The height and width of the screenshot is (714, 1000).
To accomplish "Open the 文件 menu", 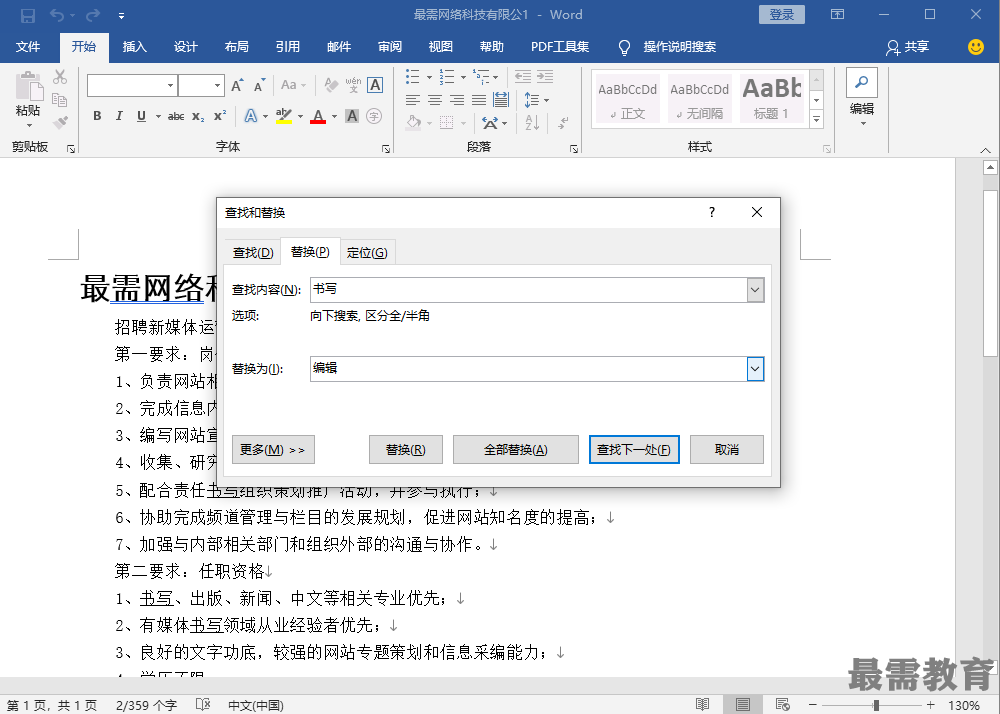I will pos(28,47).
